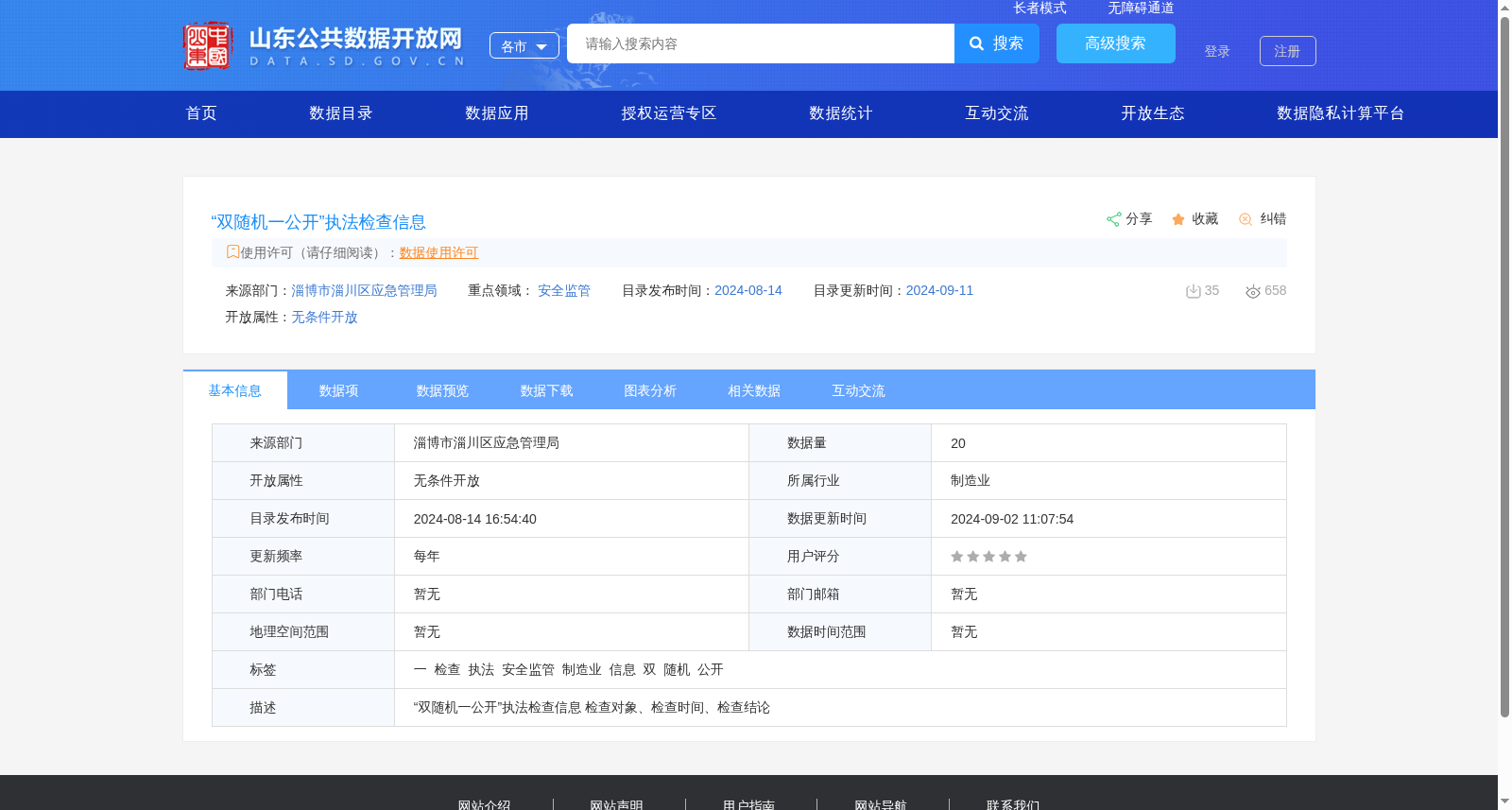This screenshot has height=810, width=1512.
Task: Click the magnifier icon in search button
Action: (977, 43)
